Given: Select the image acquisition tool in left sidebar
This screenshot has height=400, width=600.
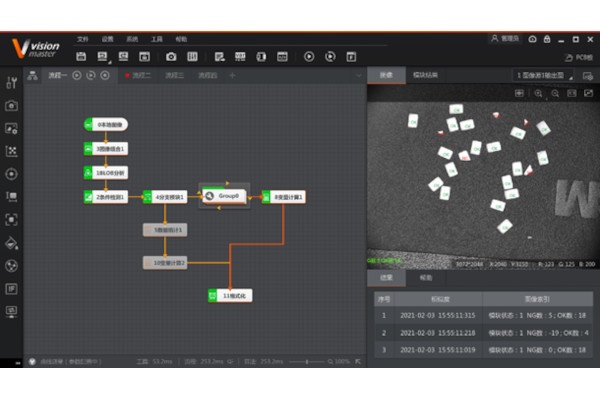Looking at the screenshot, I should point(11,105).
